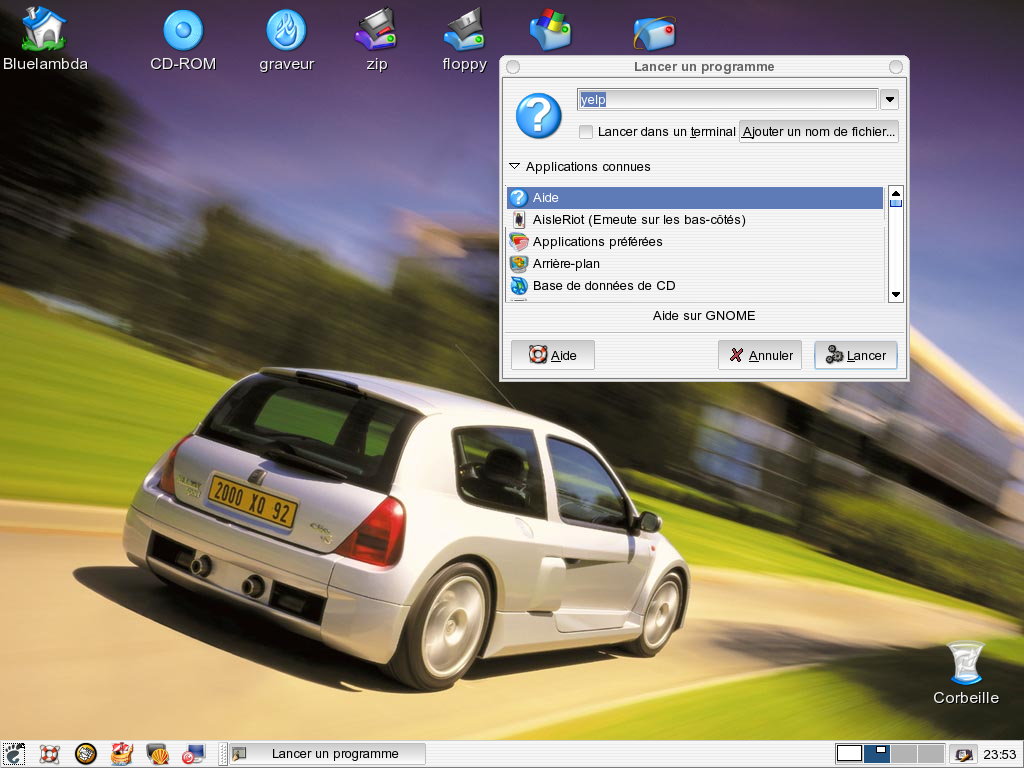Click the 'Lancer un programme' title bar
Viewport: 1024px width, 768px height.
point(704,67)
